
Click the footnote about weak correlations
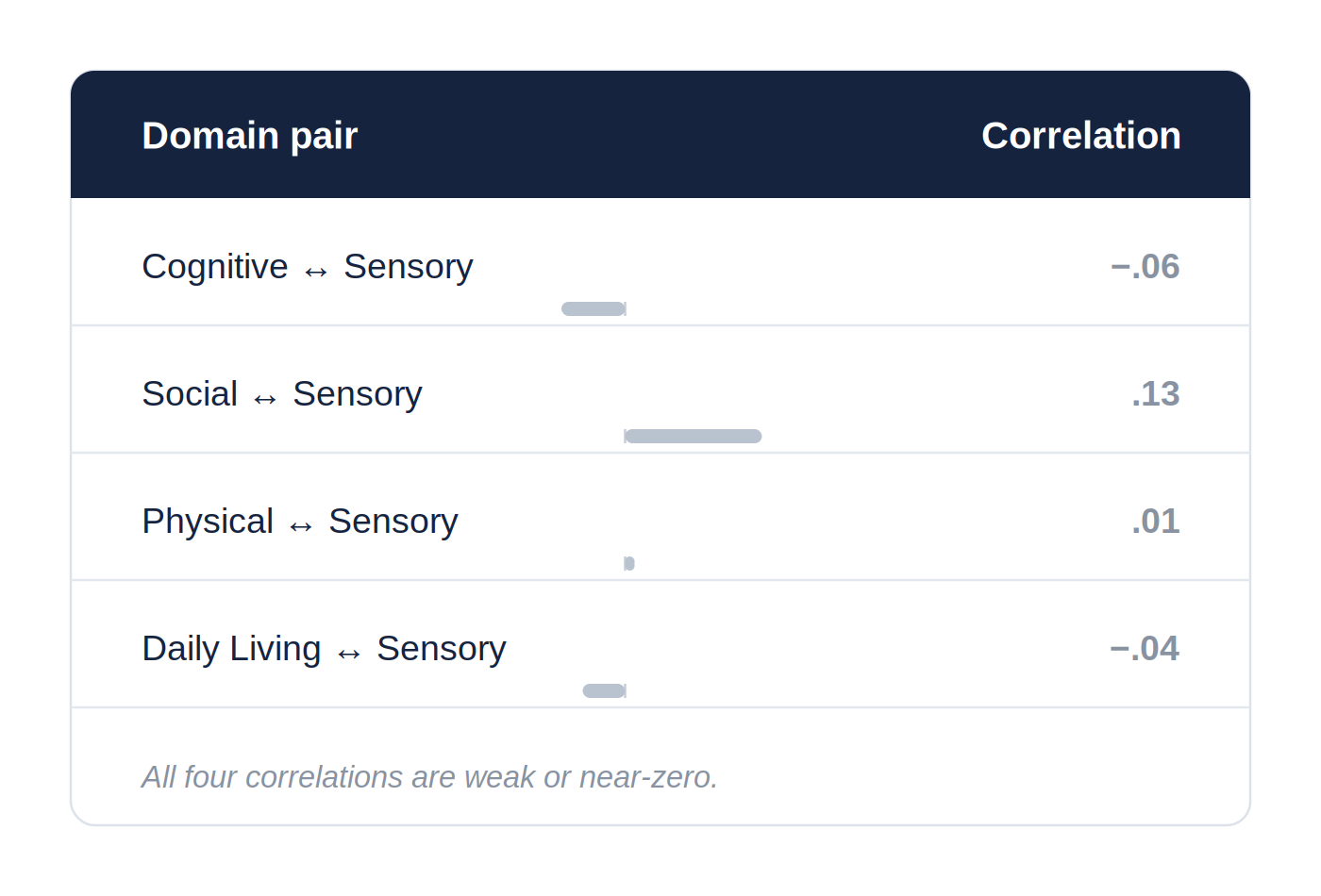coord(430,777)
